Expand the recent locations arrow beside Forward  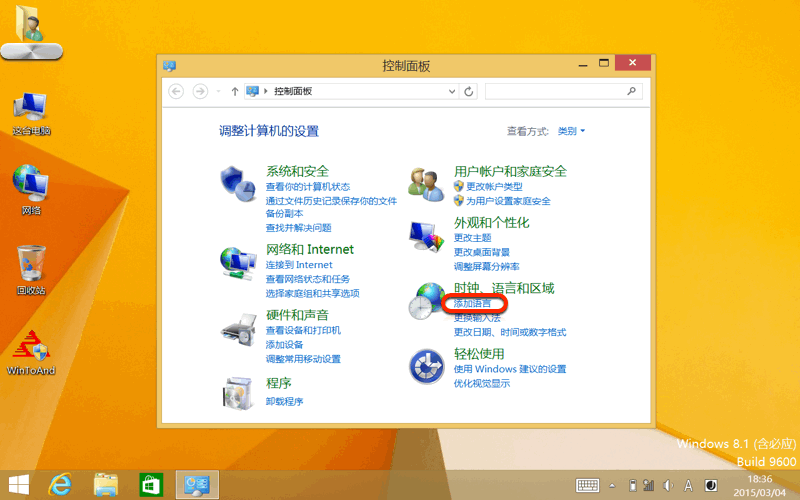218,91
